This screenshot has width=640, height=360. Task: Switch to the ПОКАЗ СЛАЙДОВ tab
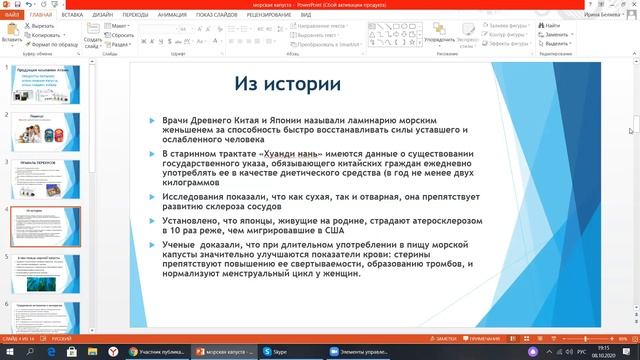click(x=216, y=15)
